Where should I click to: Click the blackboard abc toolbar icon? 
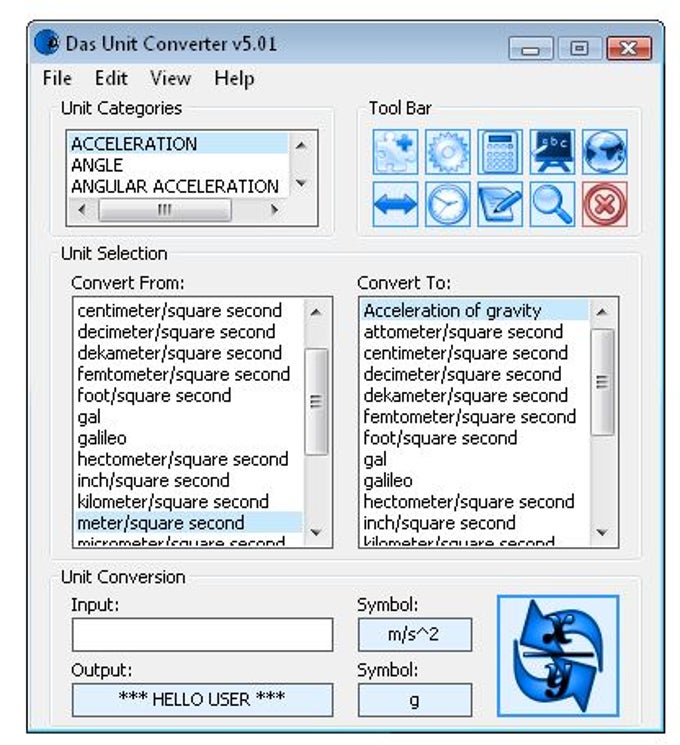(552, 152)
